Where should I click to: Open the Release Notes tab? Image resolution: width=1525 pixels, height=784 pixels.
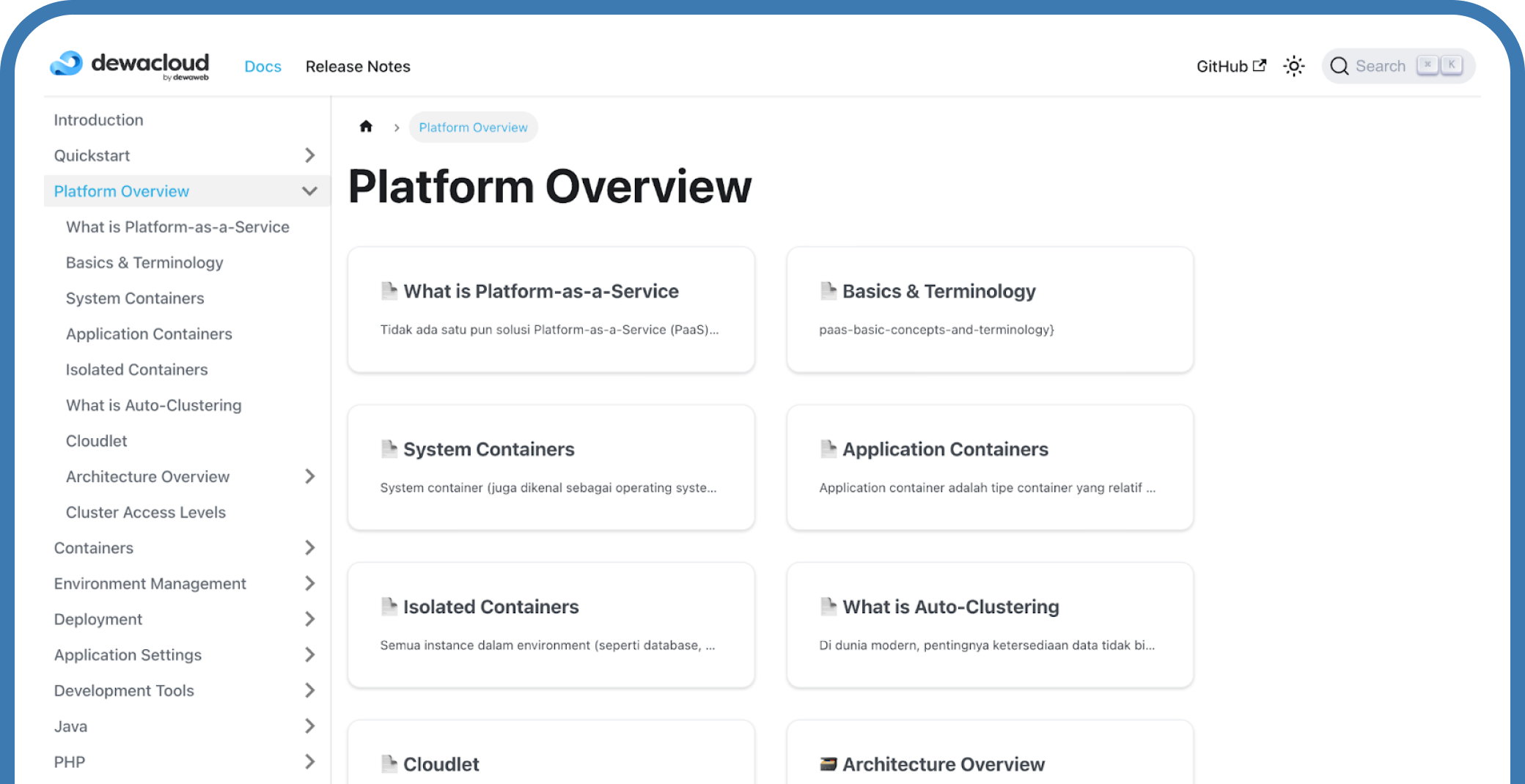coord(358,67)
